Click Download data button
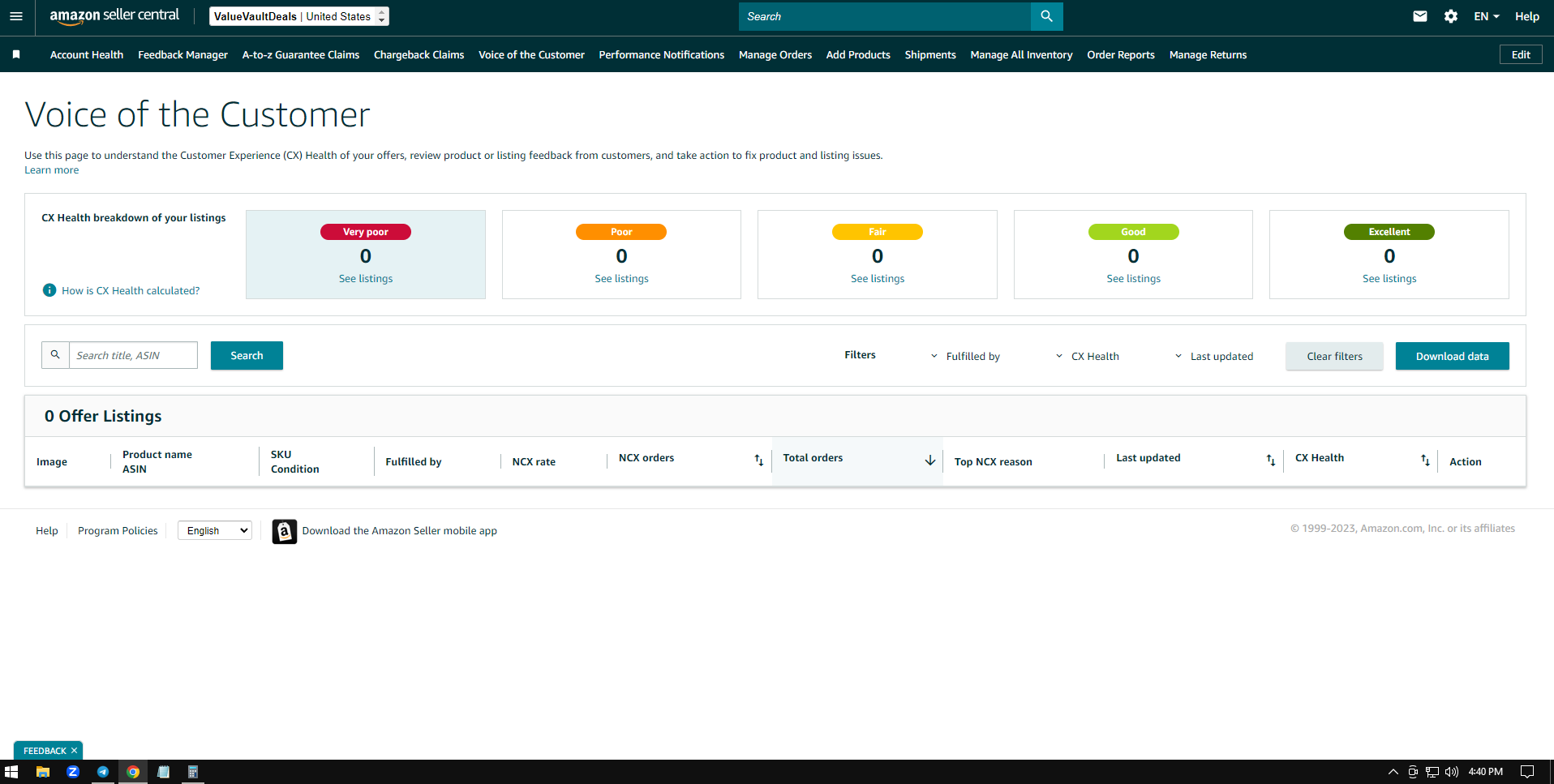This screenshot has height=784, width=1554. coord(1452,356)
